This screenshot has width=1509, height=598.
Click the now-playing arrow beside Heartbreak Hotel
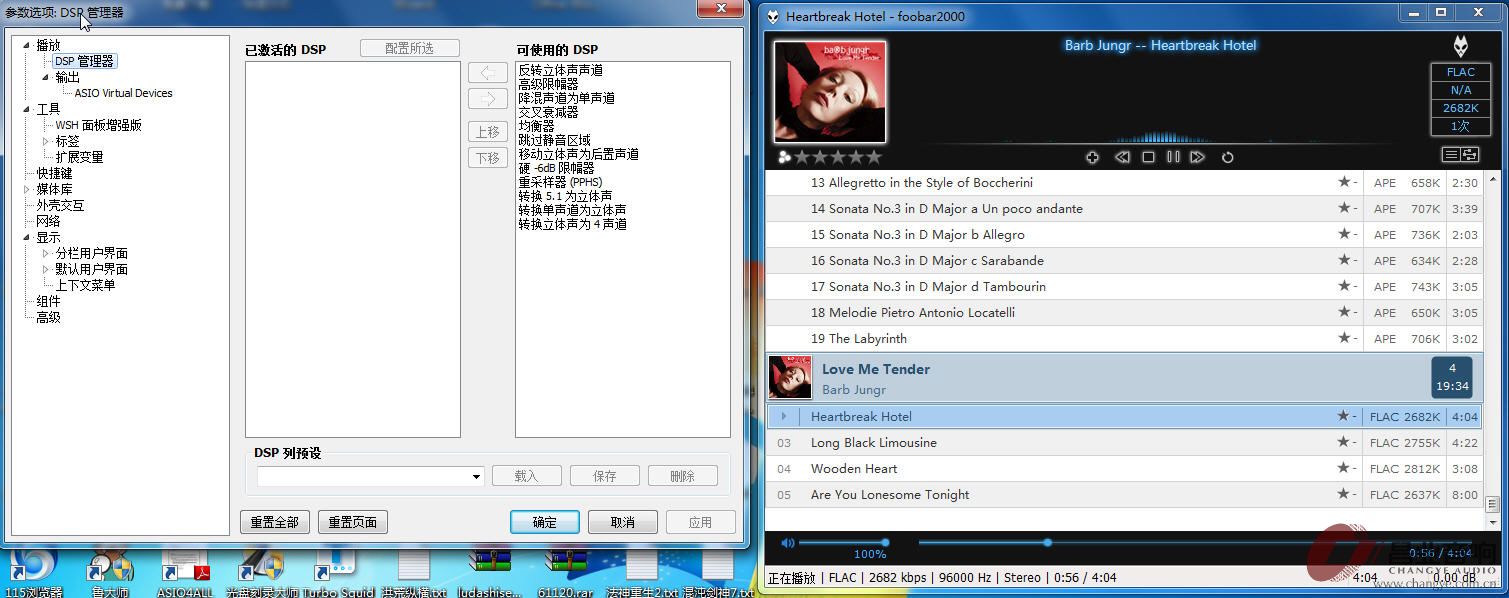pos(784,416)
